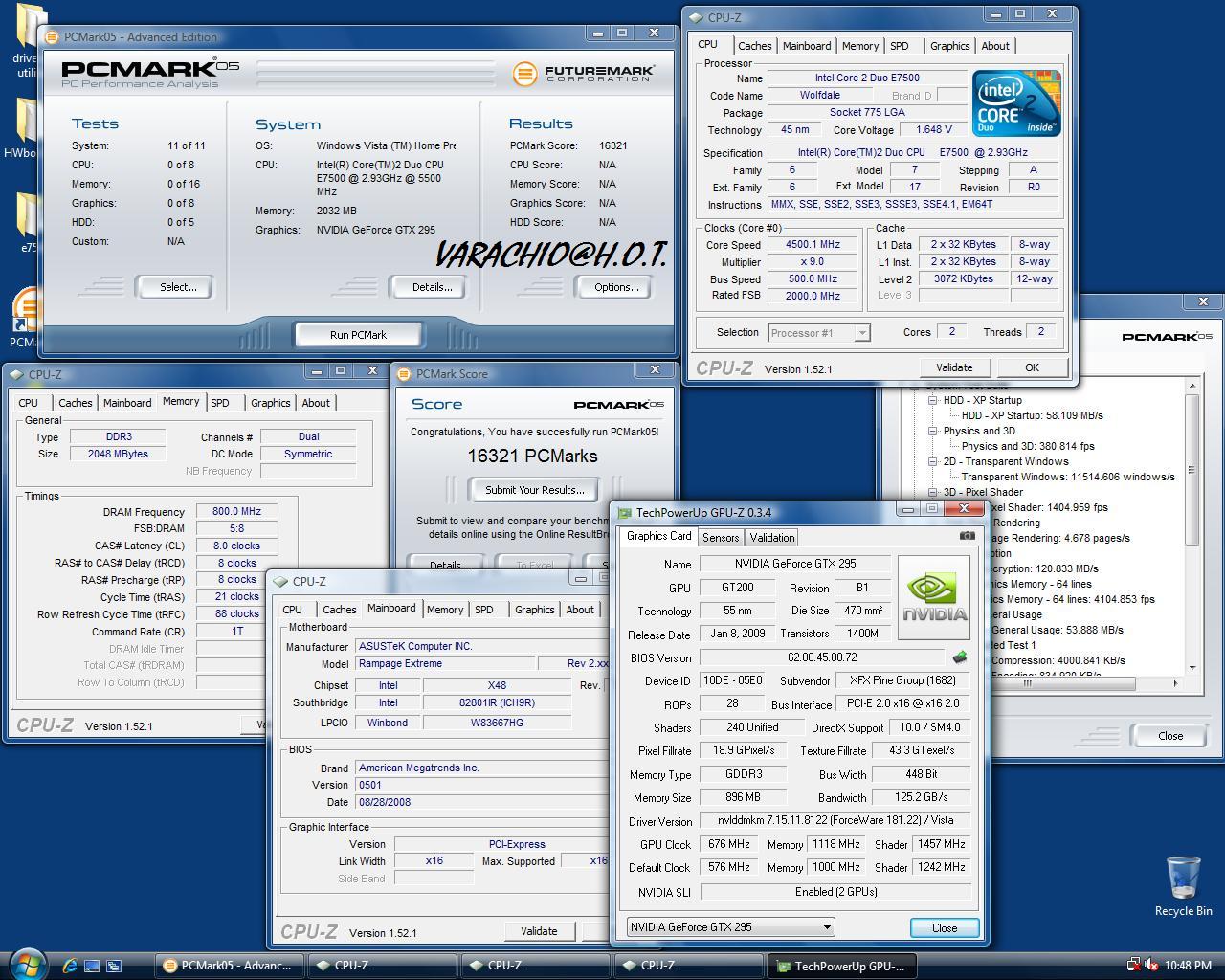Viewport: 1225px width, 980px height.
Task: Launch Internet Explorer from Quick Launch
Action: pyautogui.click(x=70, y=966)
